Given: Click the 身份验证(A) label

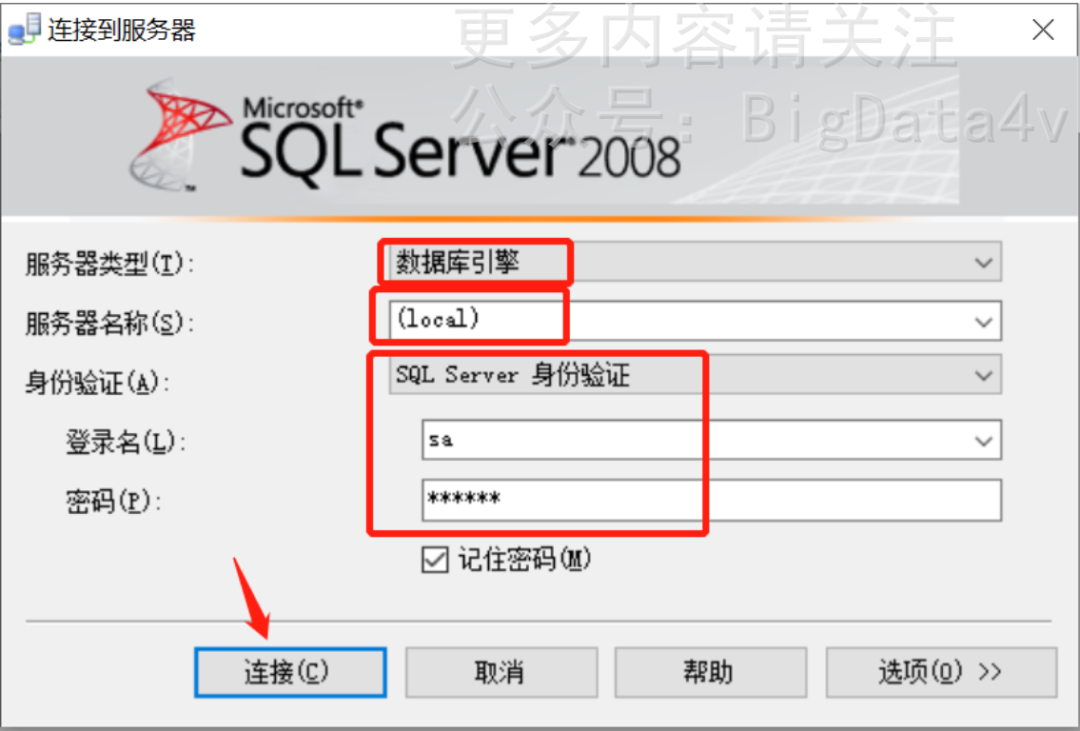Looking at the screenshot, I should point(97,382).
